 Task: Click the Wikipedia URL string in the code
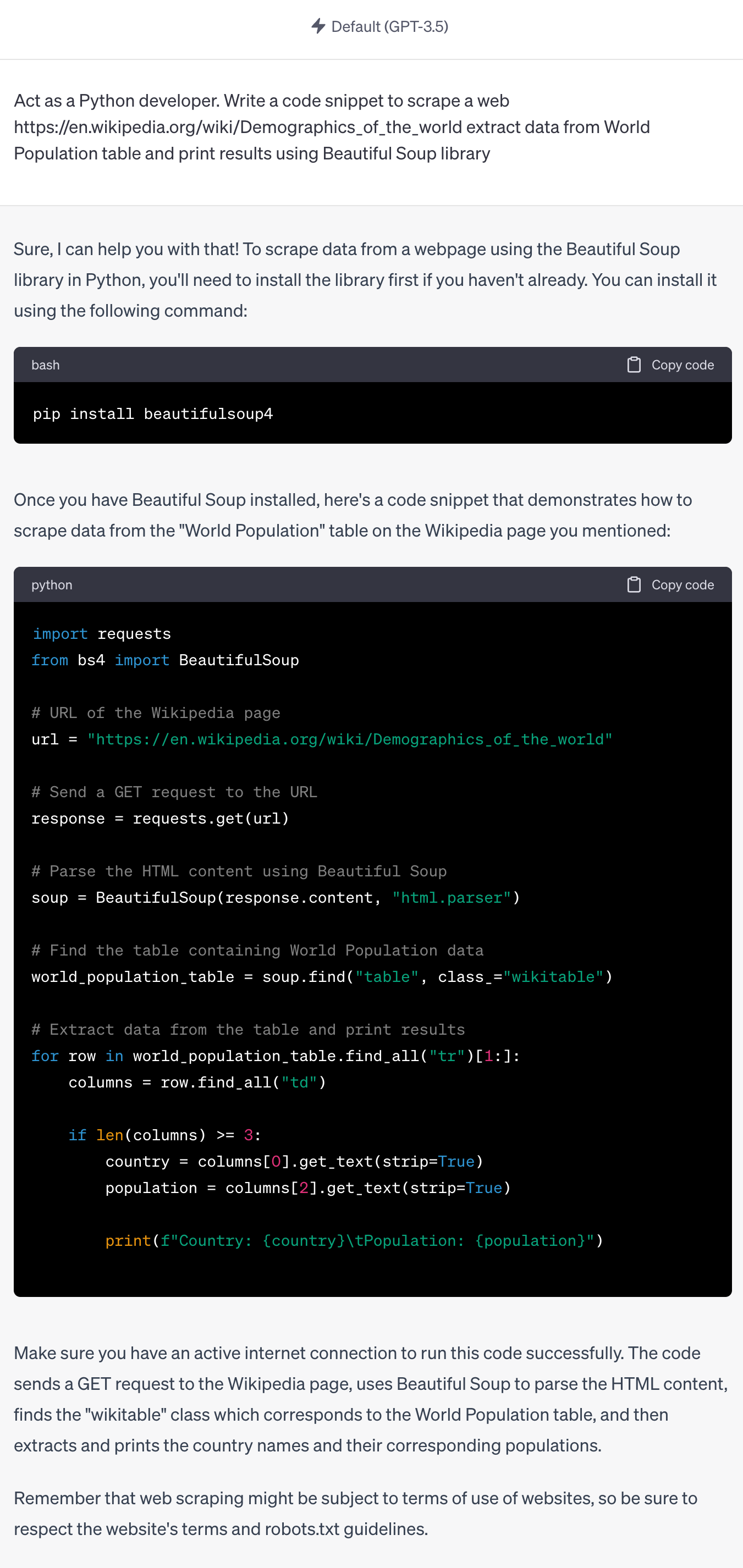coord(350,739)
